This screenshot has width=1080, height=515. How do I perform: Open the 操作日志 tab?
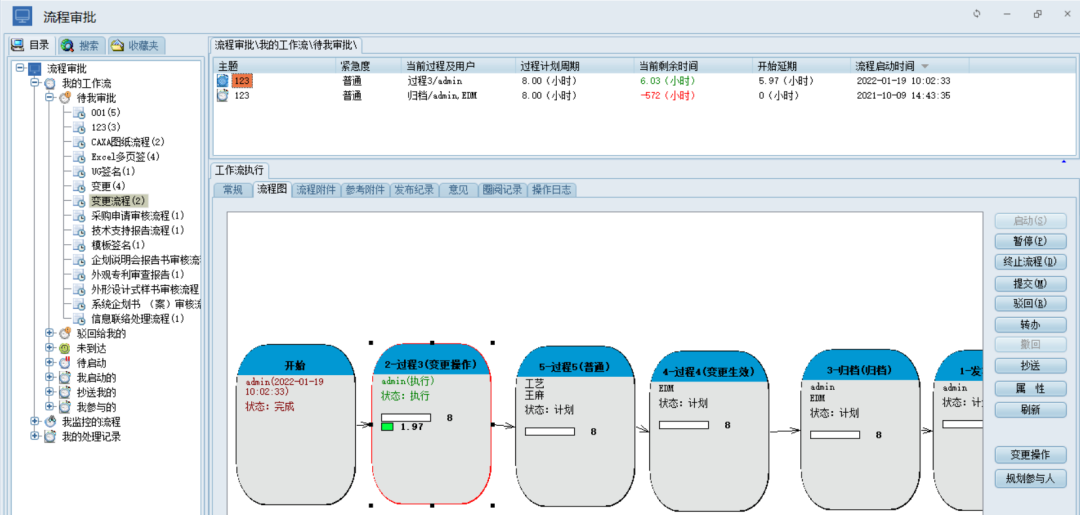coord(551,189)
